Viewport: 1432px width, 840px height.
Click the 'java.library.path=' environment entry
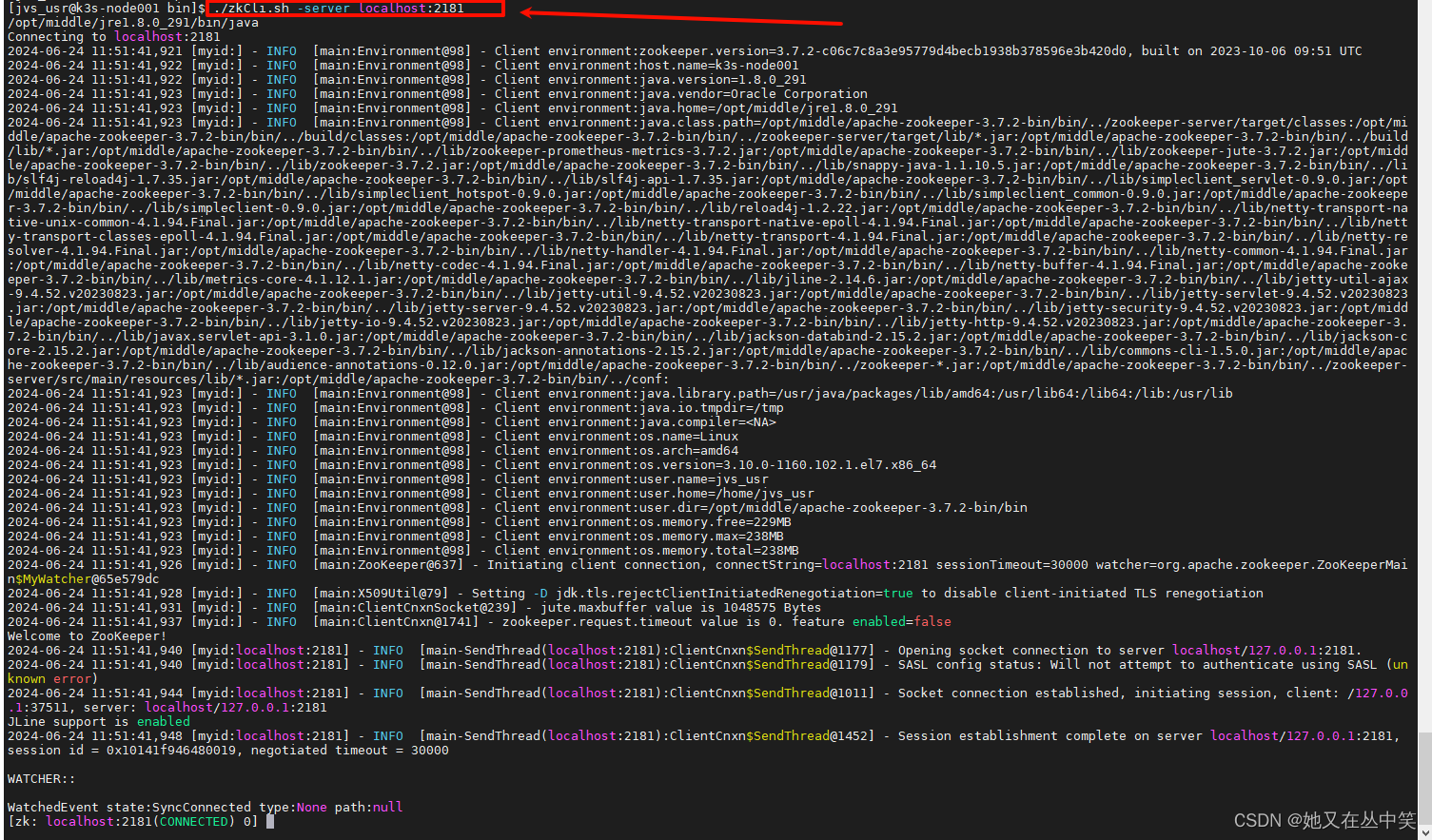[x=708, y=393]
